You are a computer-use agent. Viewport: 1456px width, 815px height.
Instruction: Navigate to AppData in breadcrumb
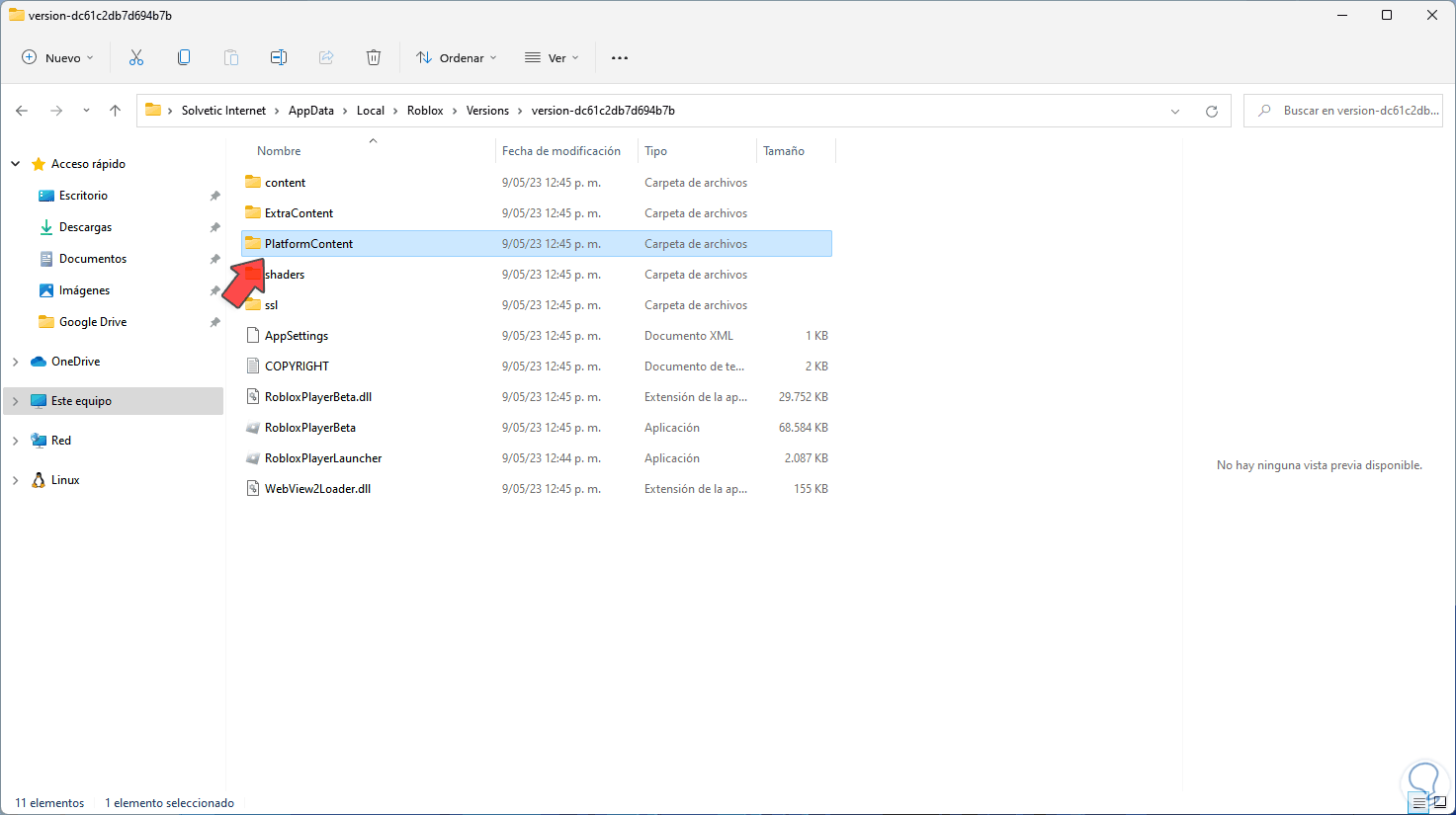[311, 111]
